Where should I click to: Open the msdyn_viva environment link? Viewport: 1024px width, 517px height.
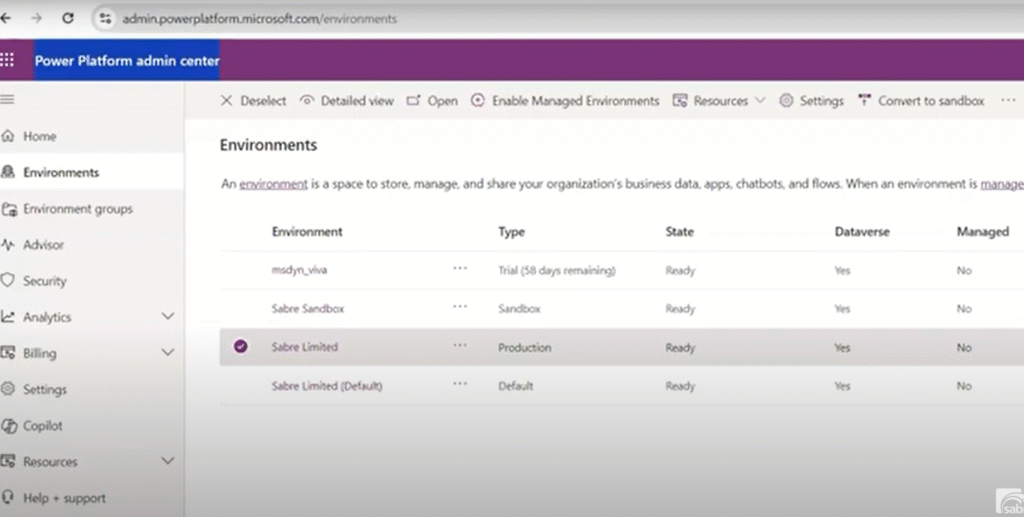click(x=299, y=270)
